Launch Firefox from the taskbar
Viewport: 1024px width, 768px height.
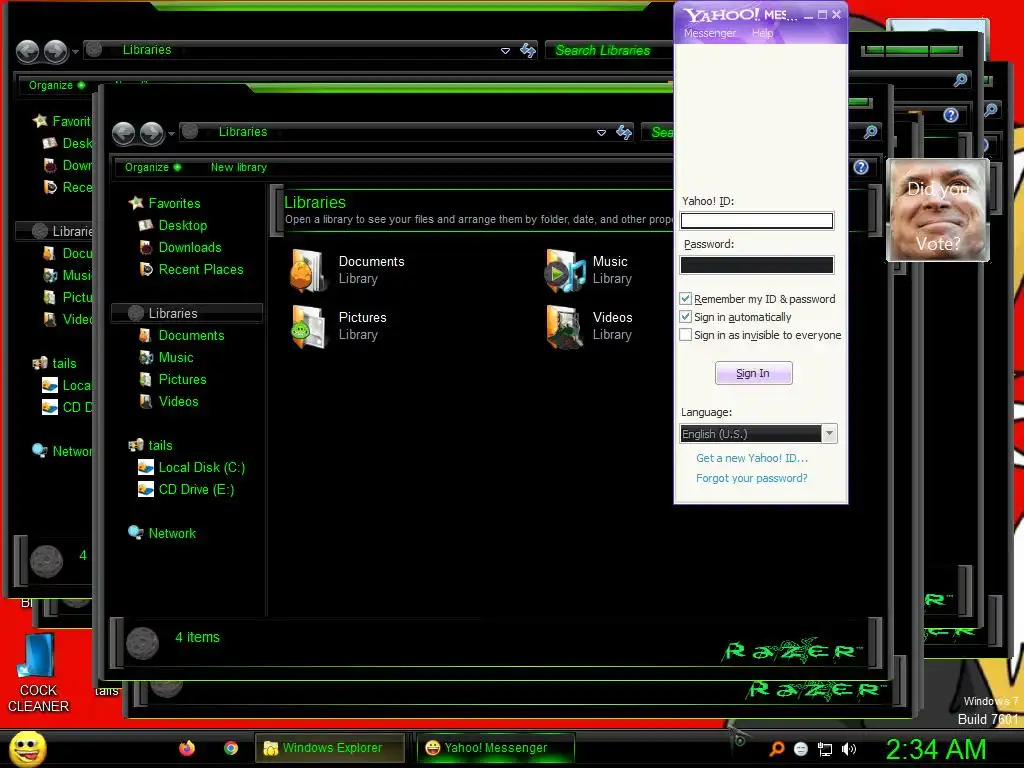tap(187, 748)
